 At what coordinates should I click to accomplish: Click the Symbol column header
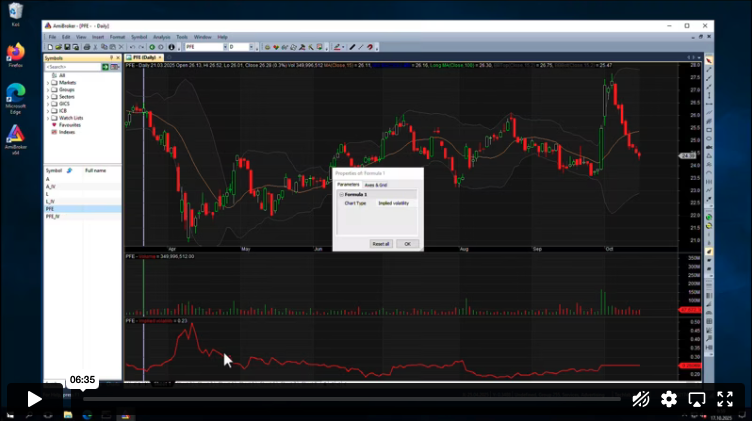[x=63, y=171]
